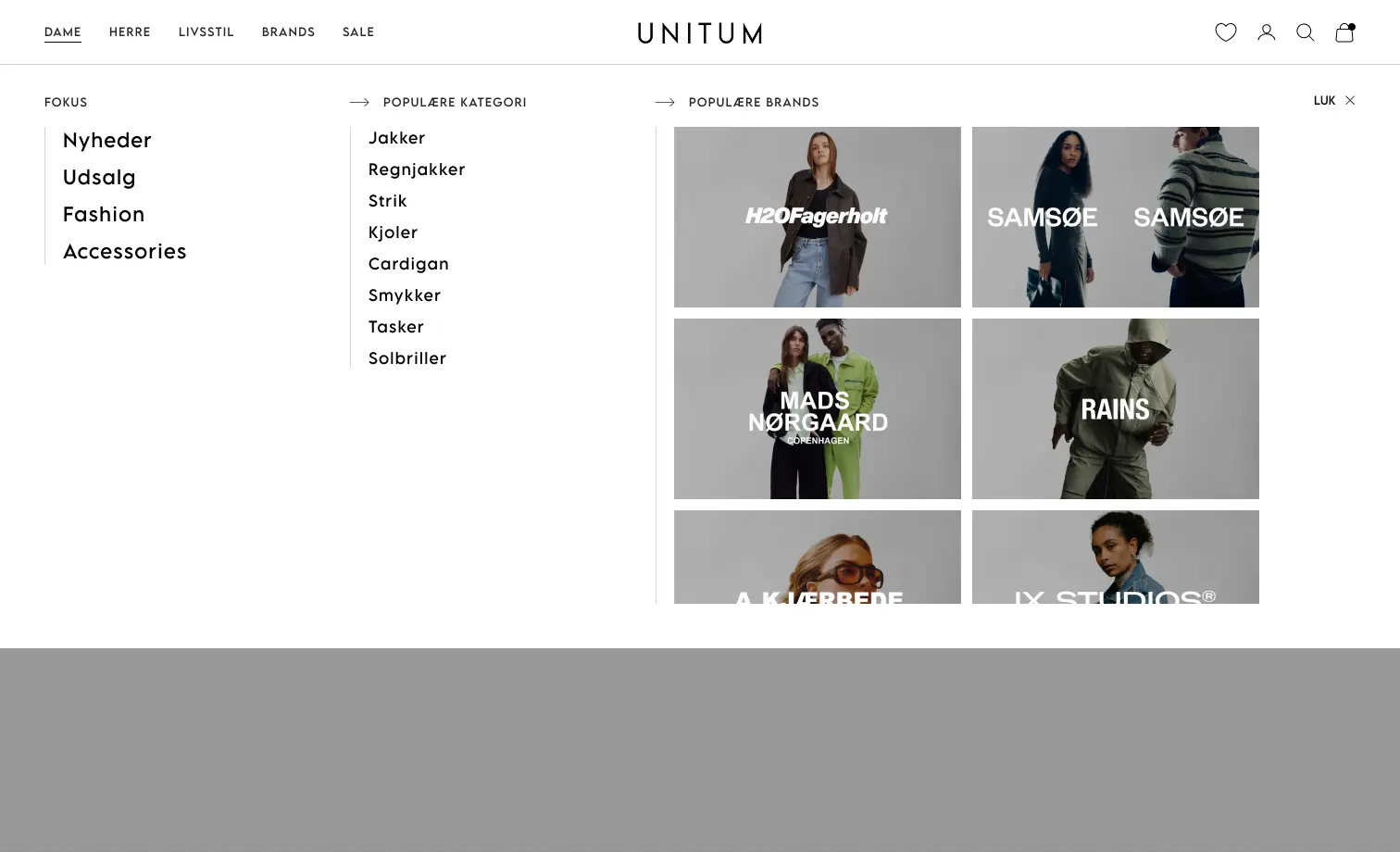Click the search magnifier icon
Screen dimensions: 1400x852
click(x=1306, y=32)
